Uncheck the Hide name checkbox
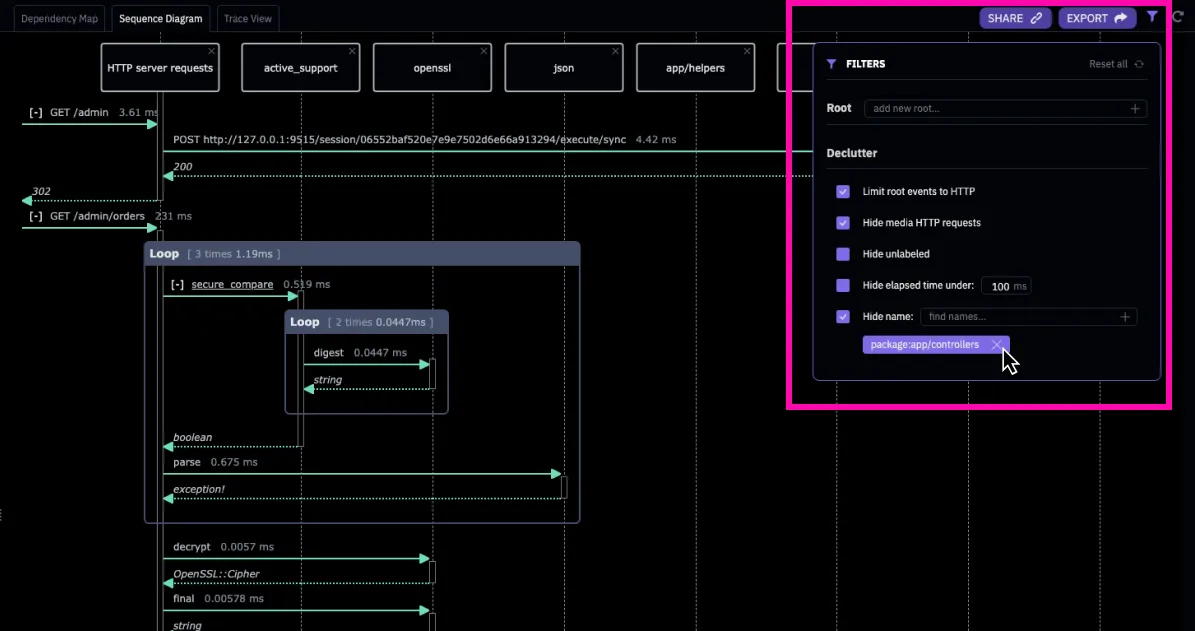 tap(843, 316)
